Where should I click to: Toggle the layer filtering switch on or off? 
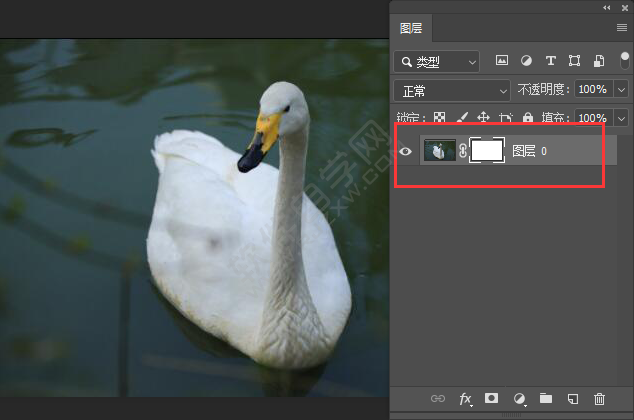(x=624, y=60)
